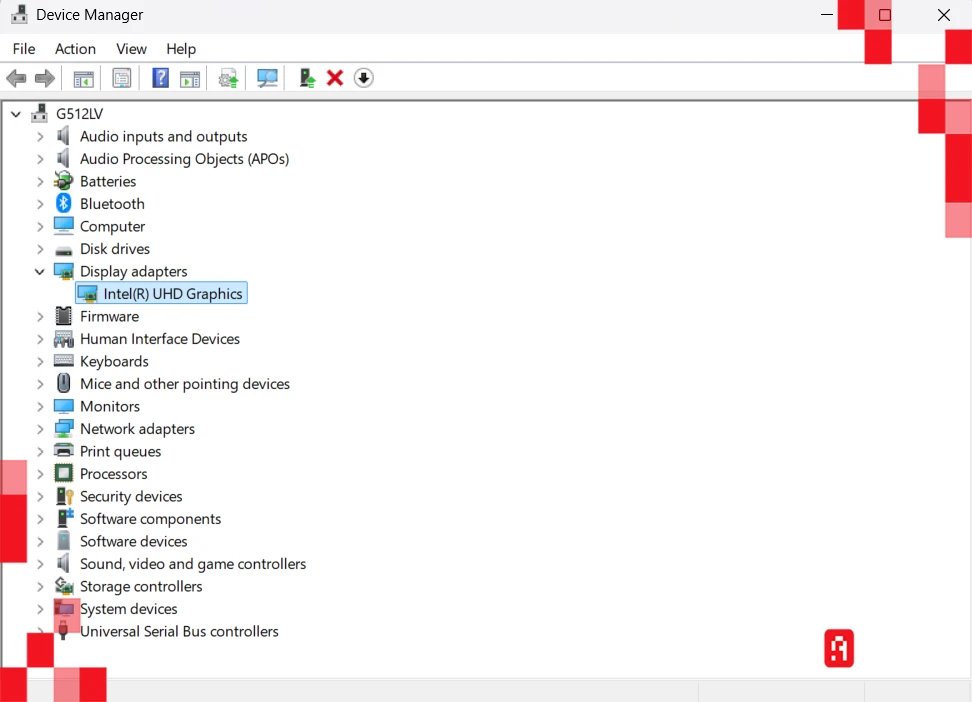Click the Human Interface Devices icon
The image size is (972, 702).
[x=63, y=339]
